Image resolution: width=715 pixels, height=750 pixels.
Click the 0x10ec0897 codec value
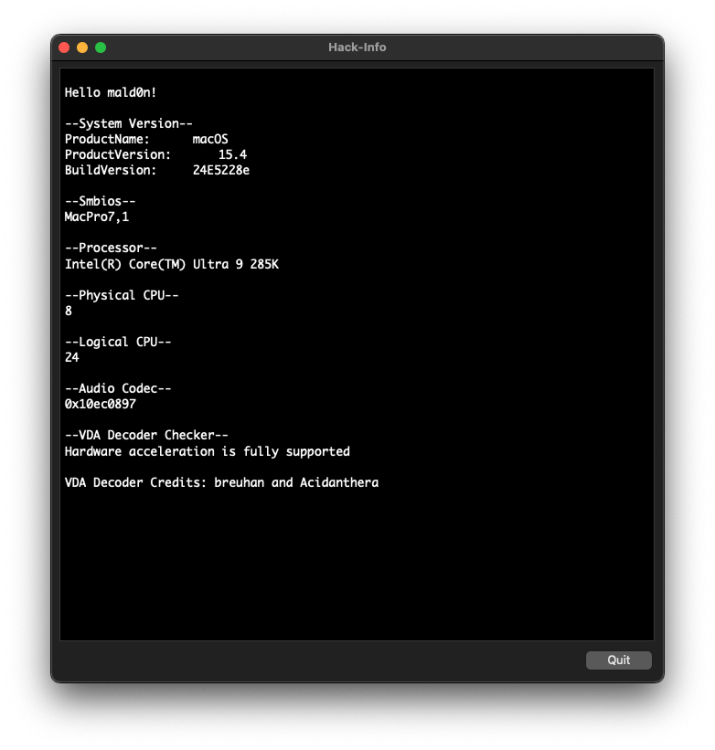100,404
